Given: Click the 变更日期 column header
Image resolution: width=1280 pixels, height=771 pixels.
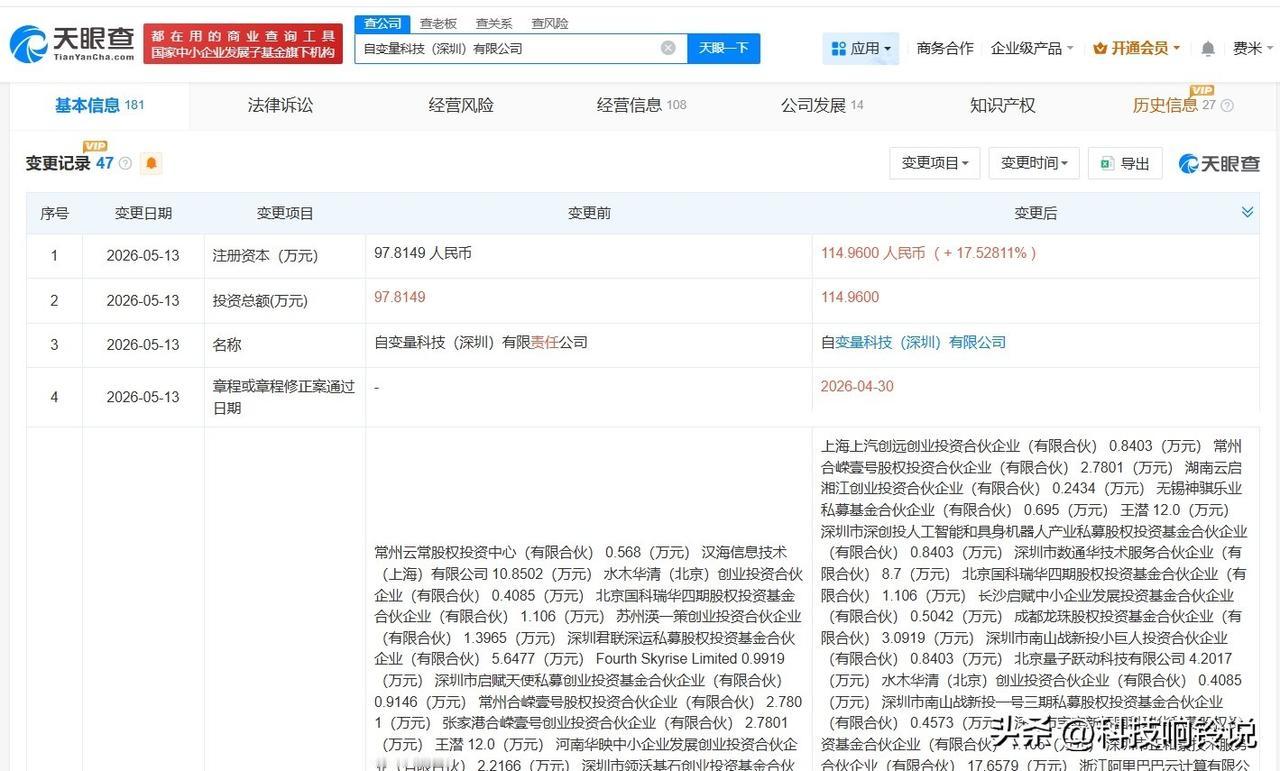Looking at the screenshot, I should click(143, 213).
